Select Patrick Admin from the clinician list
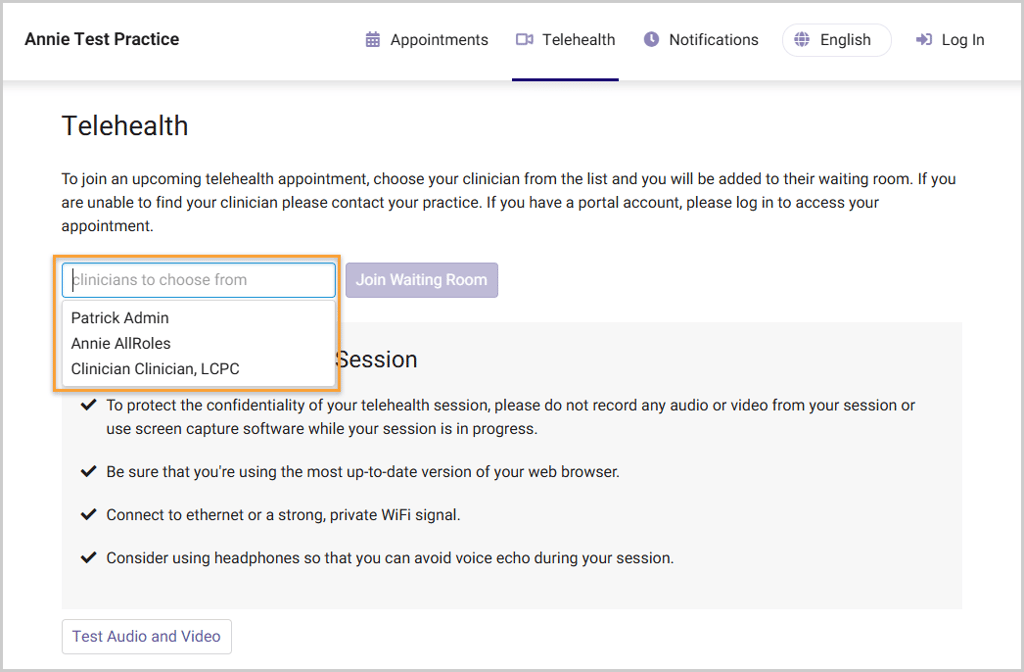The height and width of the screenshot is (672, 1024). pyautogui.click(x=120, y=318)
